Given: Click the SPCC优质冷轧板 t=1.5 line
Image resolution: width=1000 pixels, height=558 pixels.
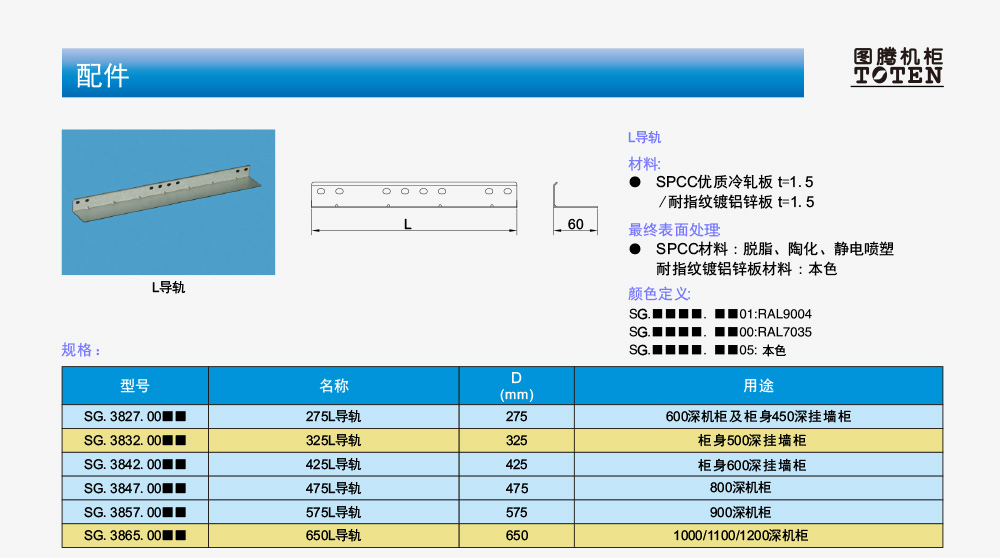Looking at the screenshot, I should point(734,182).
